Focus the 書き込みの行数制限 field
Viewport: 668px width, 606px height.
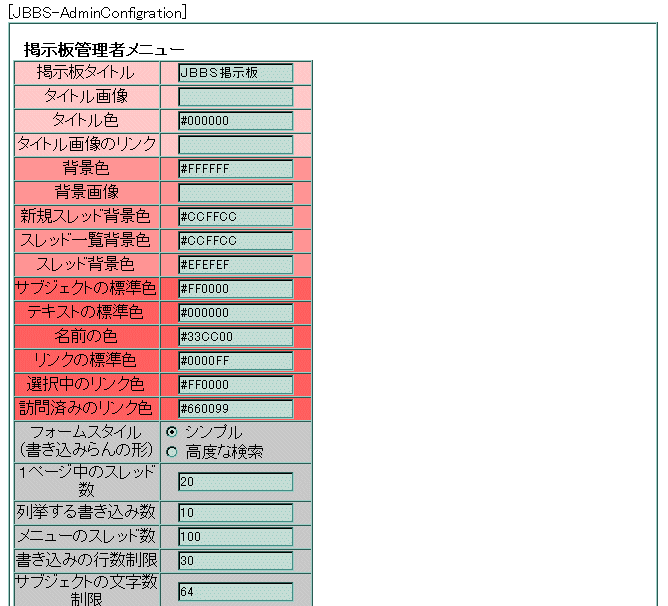[x=235, y=561]
